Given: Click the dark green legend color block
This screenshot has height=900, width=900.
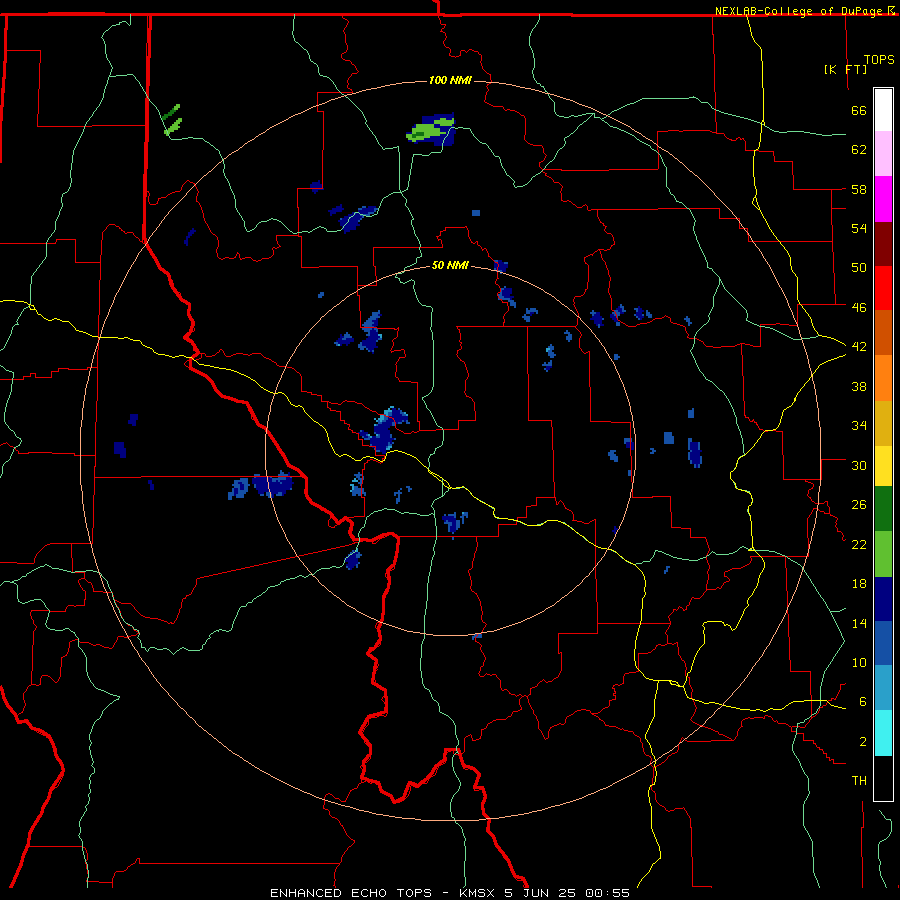Looking at the screenshot, I should (x=883, y=509).
